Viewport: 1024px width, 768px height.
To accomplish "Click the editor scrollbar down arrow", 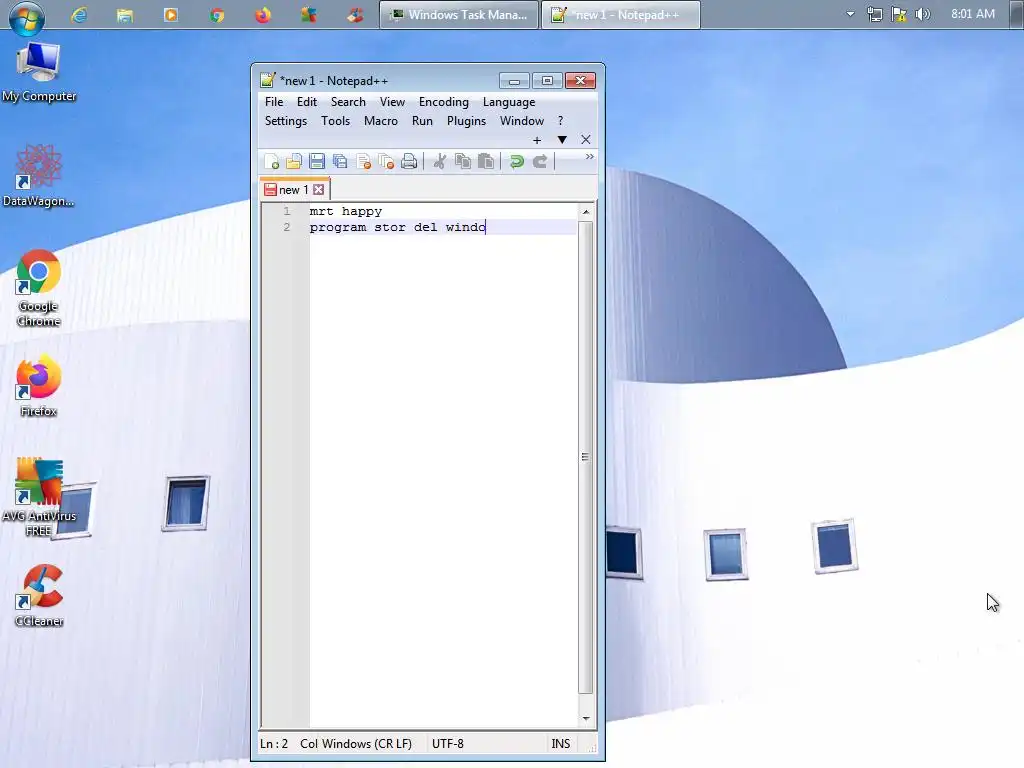I will click(586, 718).
